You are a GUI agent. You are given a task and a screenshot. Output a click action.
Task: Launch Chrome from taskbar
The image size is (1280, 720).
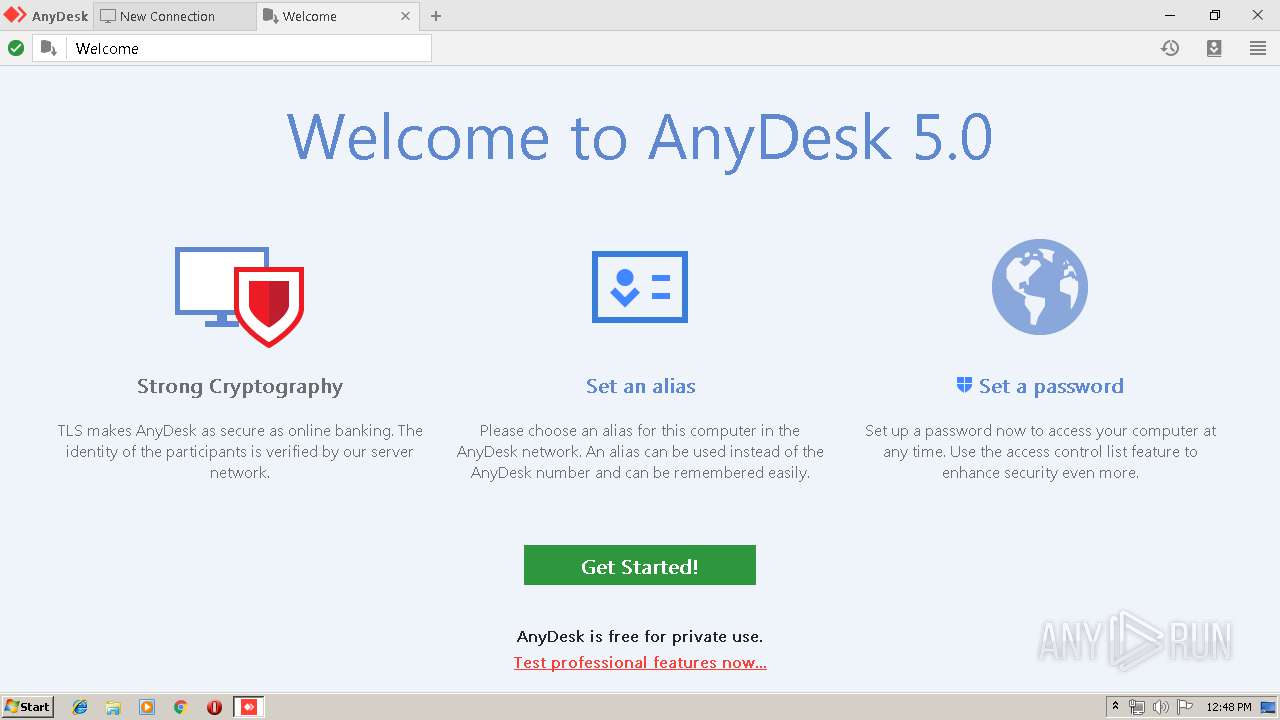tap(180, 707)
